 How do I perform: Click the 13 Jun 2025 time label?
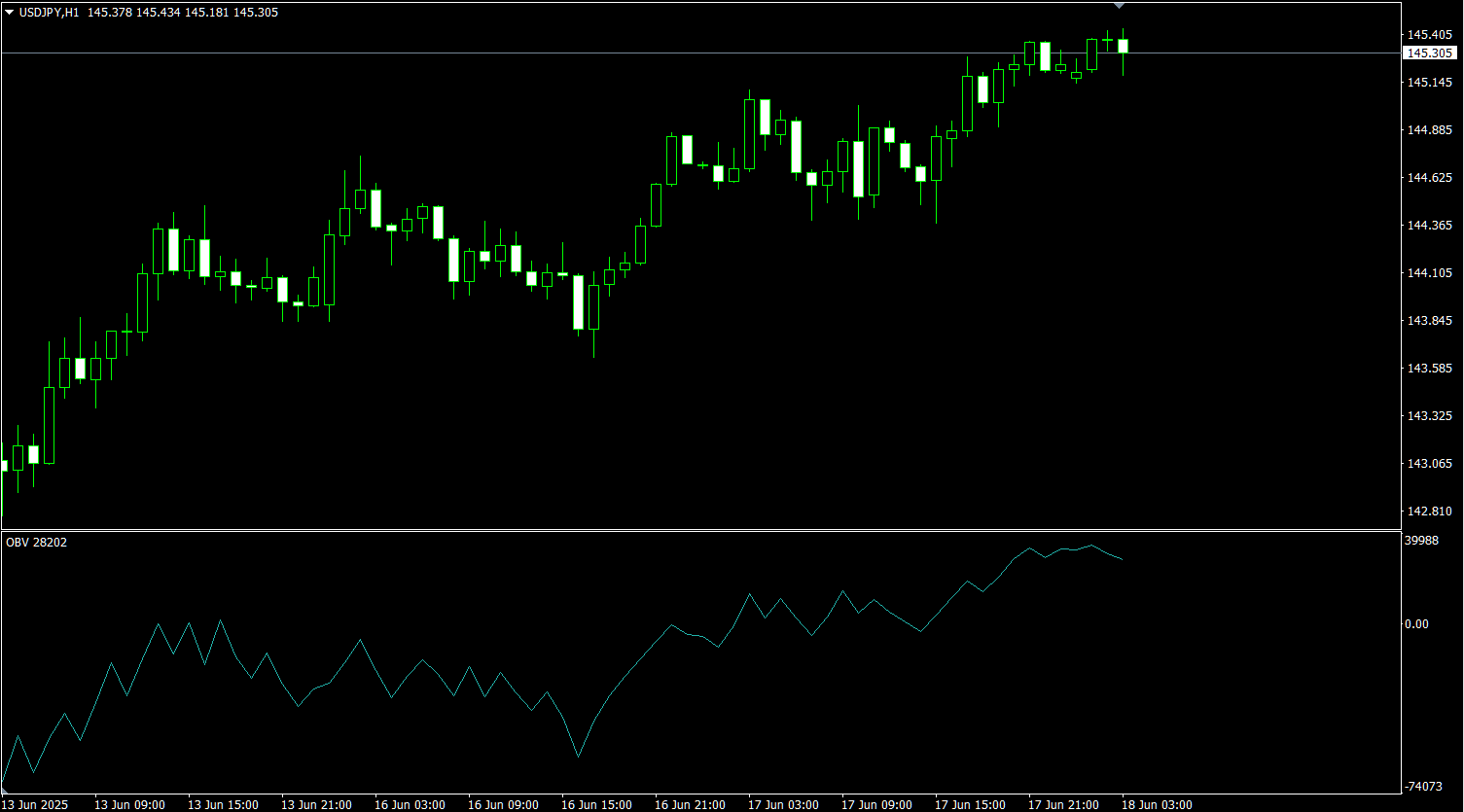(x=35, y=805)
